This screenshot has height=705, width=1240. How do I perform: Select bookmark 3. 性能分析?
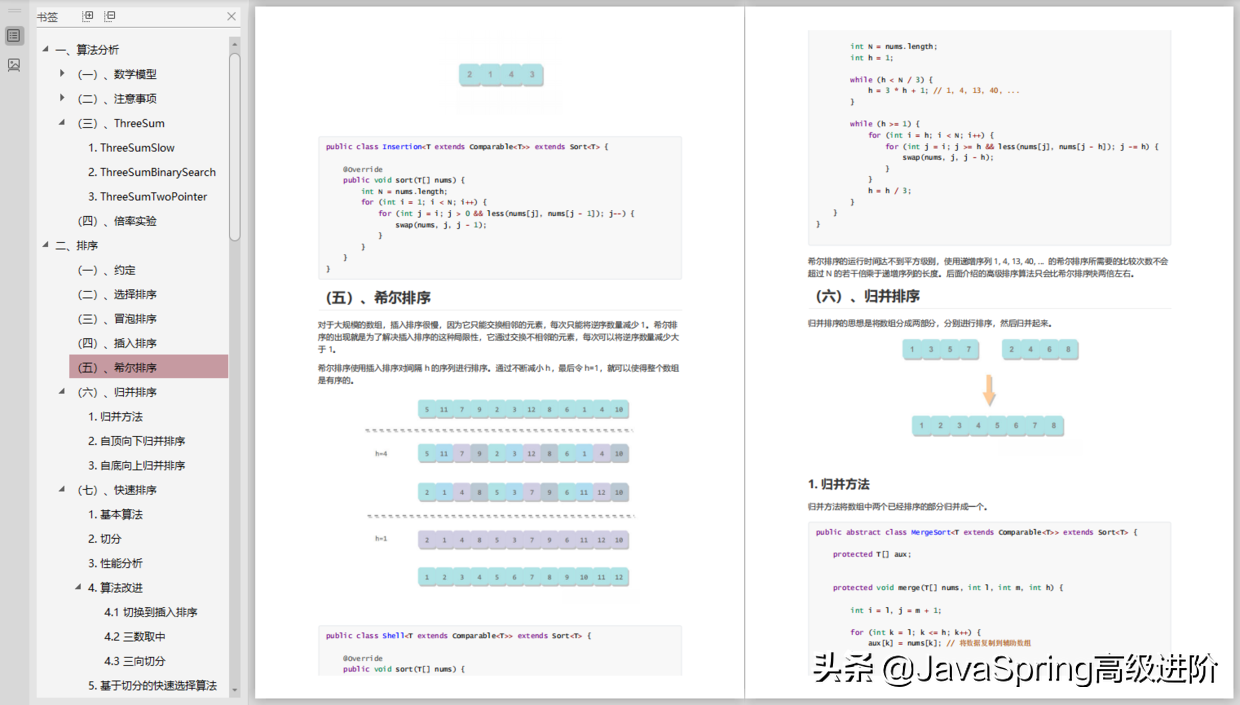115,563
